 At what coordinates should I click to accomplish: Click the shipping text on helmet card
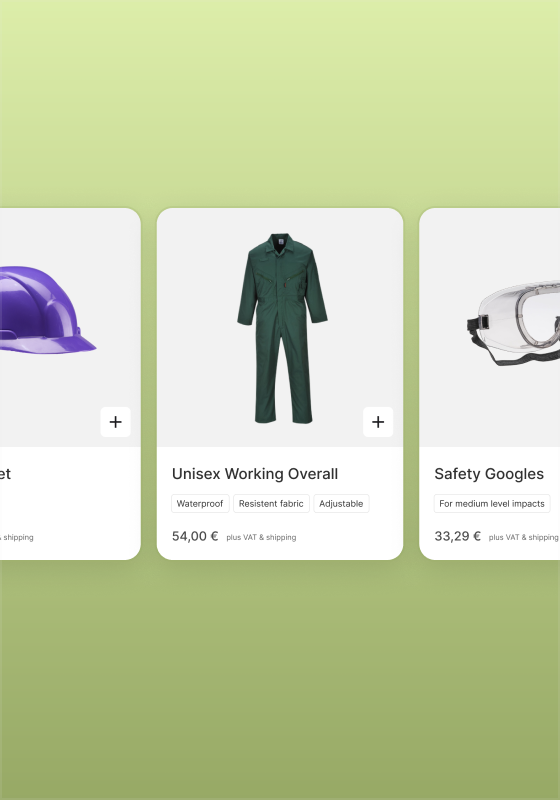coord(17,537)
